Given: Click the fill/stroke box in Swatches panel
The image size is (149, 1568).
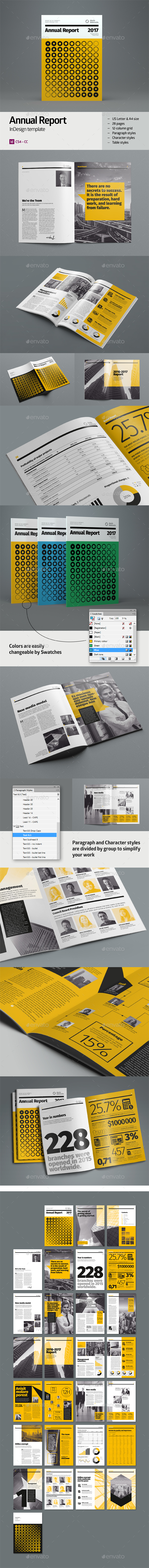Looking at the screenshot, I should [x=92, y=618].
